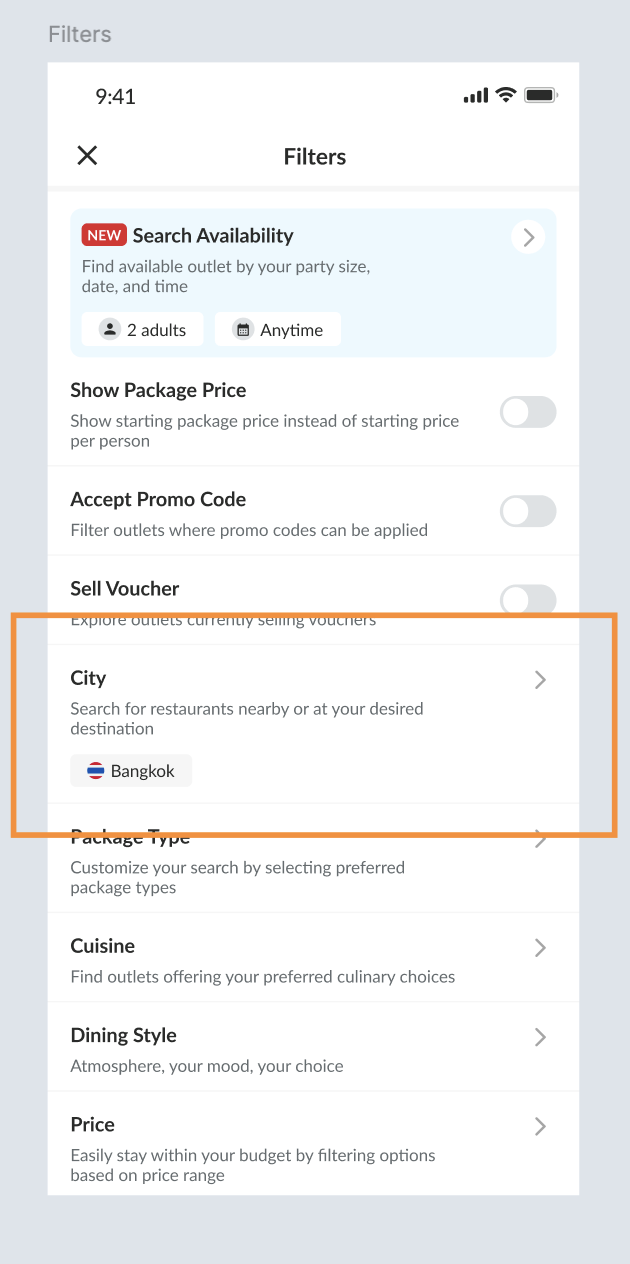Tap the cellular signal bars icon
The width and height of the screenshot is (630, 1264).
pyautogui.click(x=476, y=96)
